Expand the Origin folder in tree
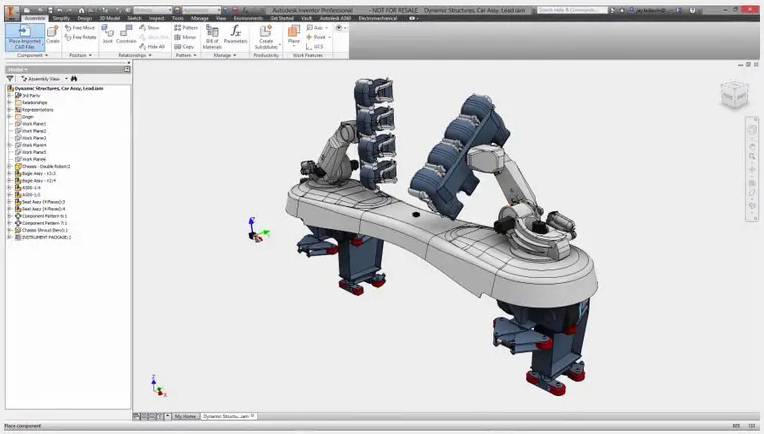 click(x=9, y=116)
